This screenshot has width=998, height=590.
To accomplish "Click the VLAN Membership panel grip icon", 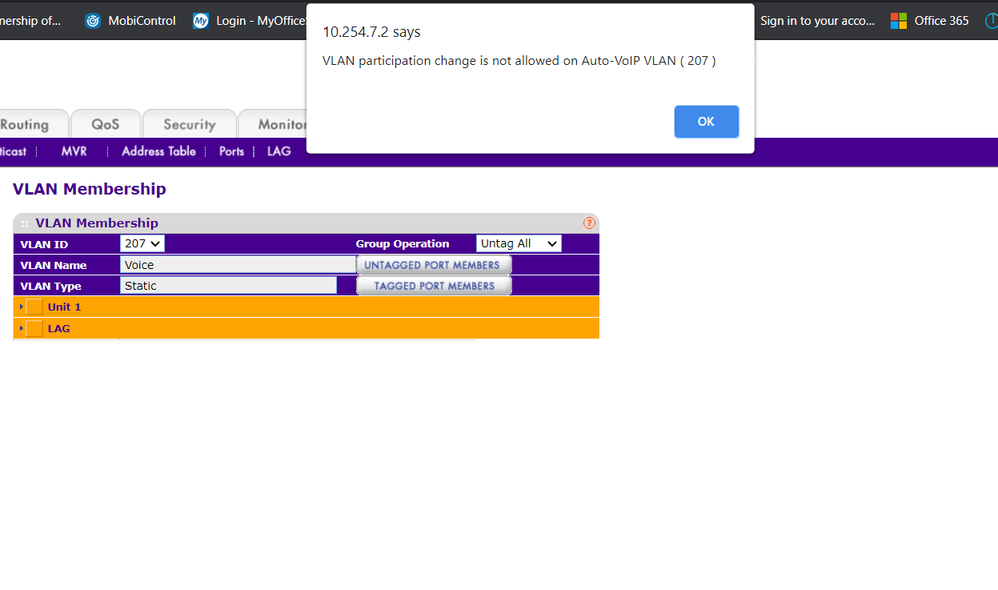I will pos(25,224).
